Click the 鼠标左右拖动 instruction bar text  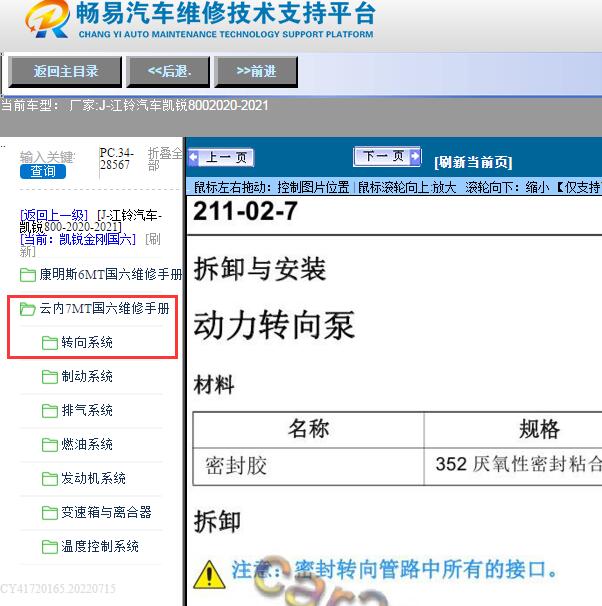pos(397,187)
